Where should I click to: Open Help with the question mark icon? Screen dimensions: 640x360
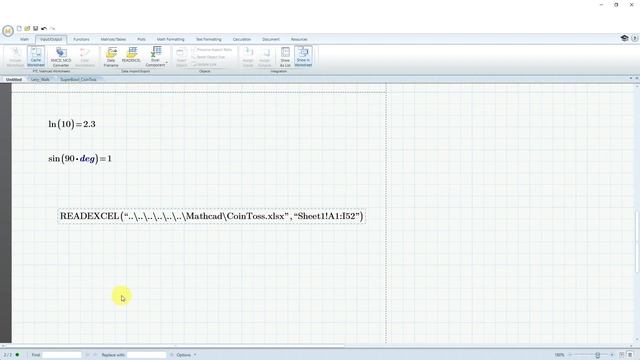pos(635,38)
